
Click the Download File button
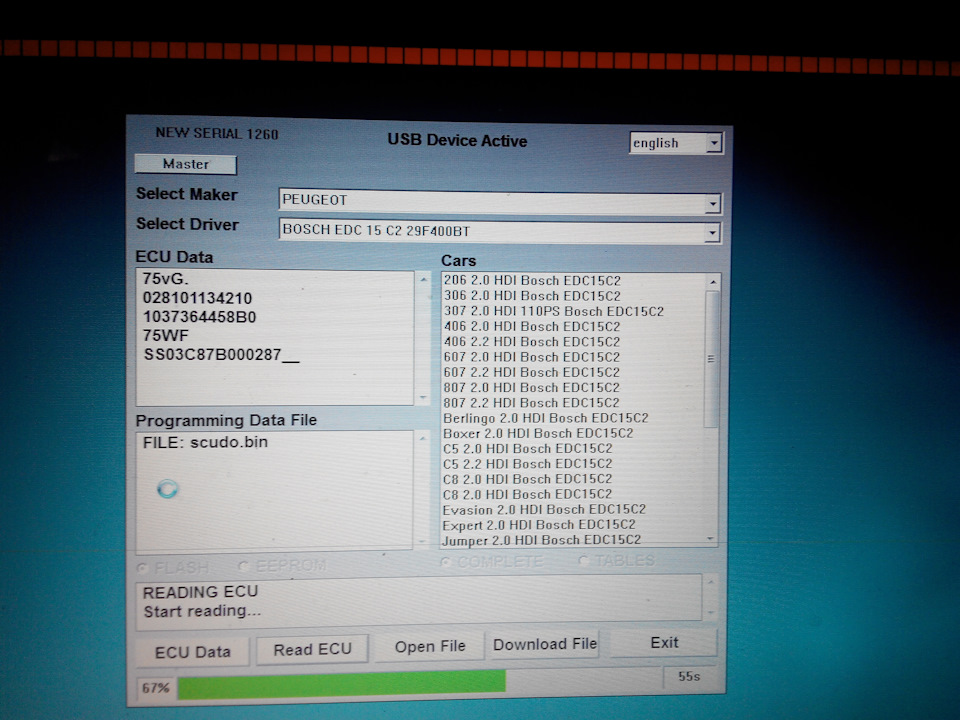(544, 644)
